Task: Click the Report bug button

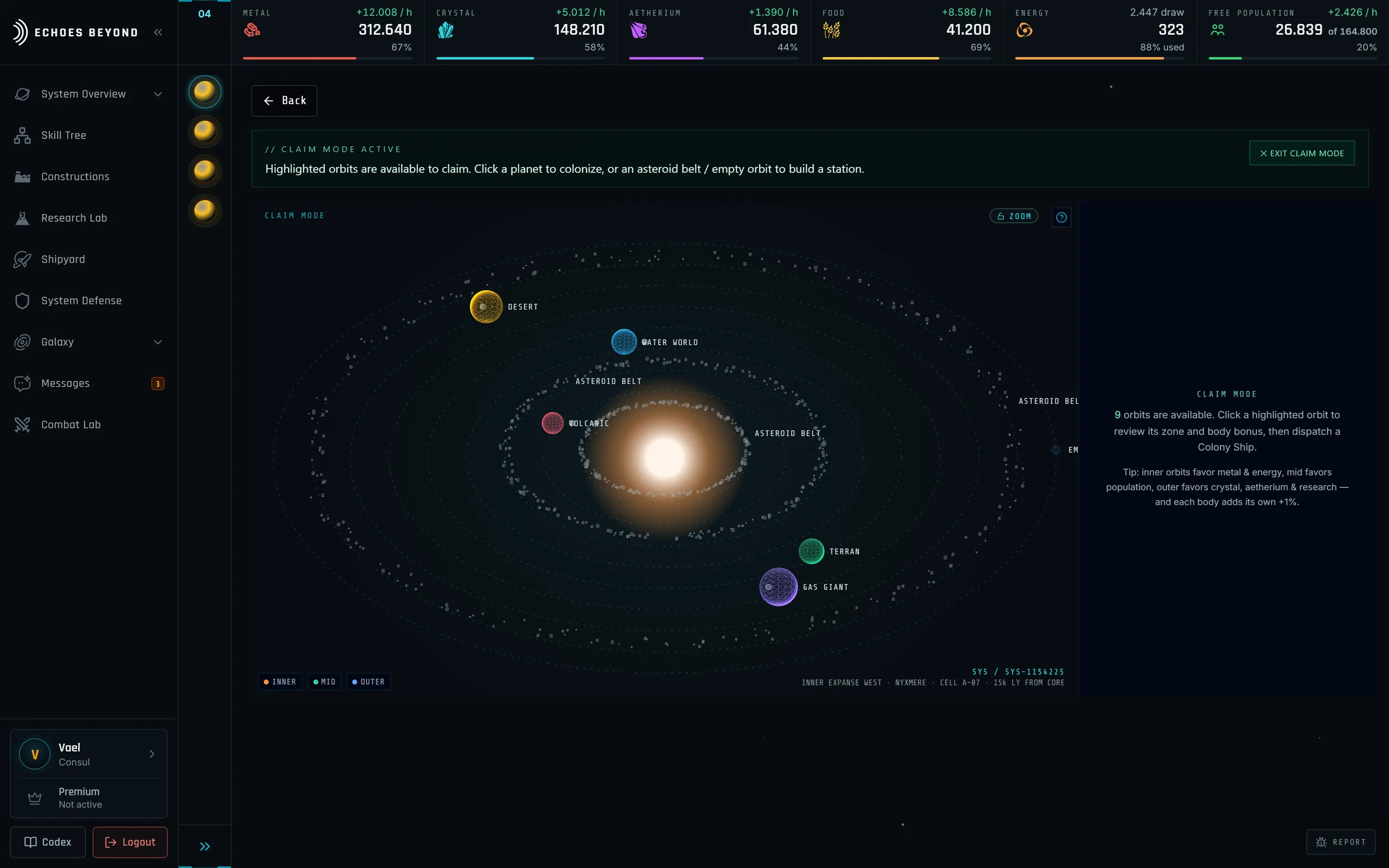Action: 1341,842
